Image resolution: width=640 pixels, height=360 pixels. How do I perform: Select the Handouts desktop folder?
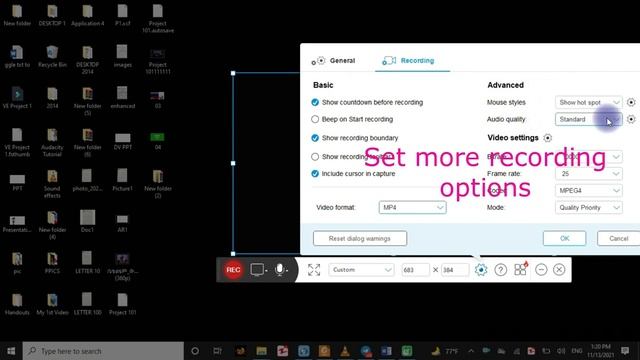(17, 304)
